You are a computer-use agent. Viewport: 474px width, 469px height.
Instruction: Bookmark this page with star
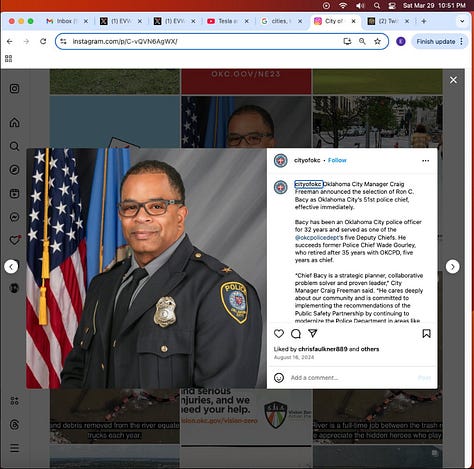(377, 41)
